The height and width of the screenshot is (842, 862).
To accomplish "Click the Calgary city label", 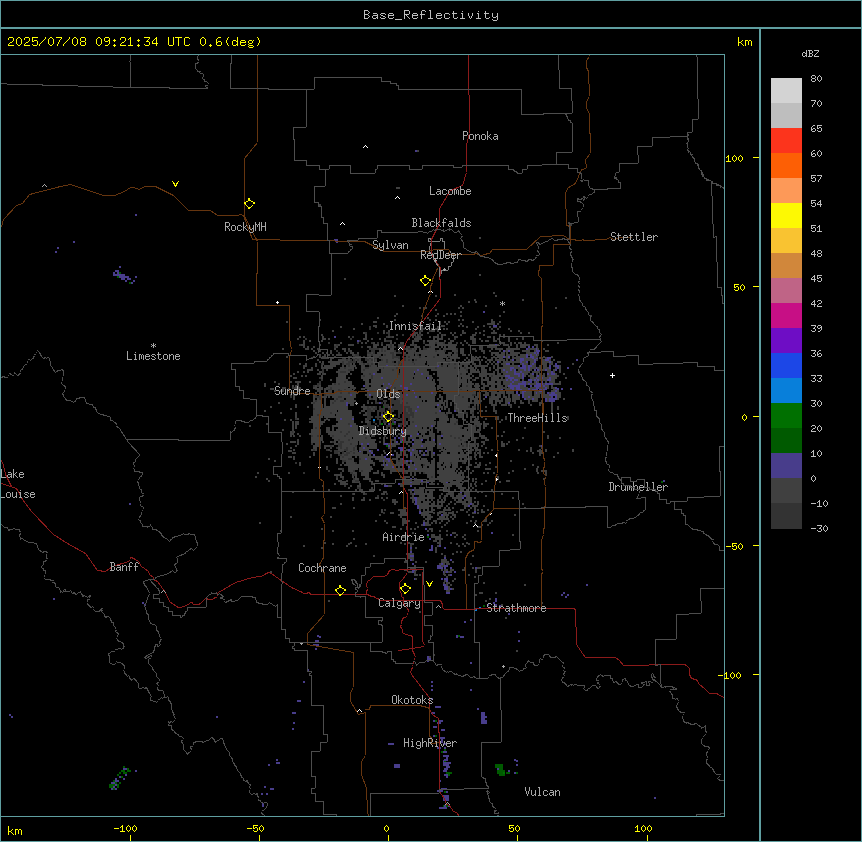I will pos(399,603).
